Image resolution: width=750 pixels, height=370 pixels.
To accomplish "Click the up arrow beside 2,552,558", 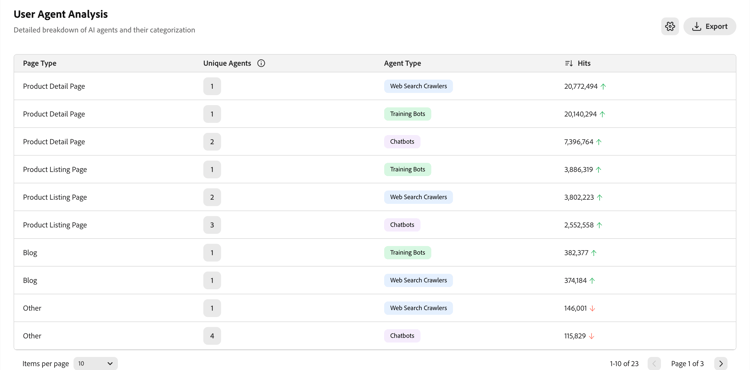I will [599, 225].
